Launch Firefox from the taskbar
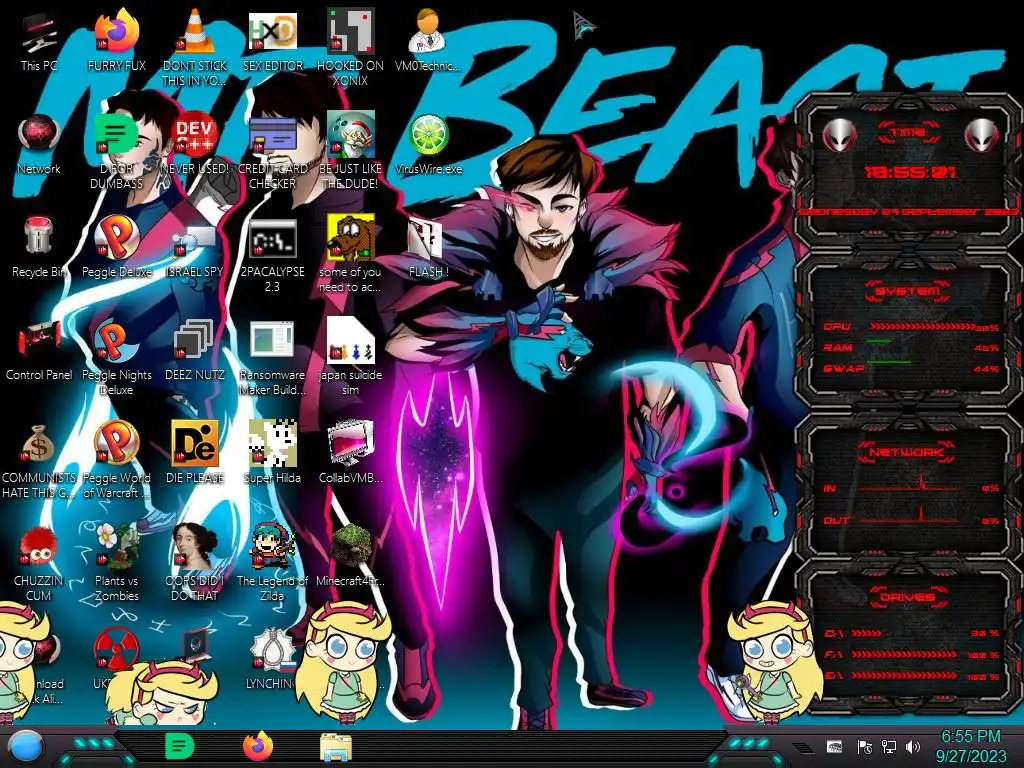1024x768 pixels. click(258, 746)
